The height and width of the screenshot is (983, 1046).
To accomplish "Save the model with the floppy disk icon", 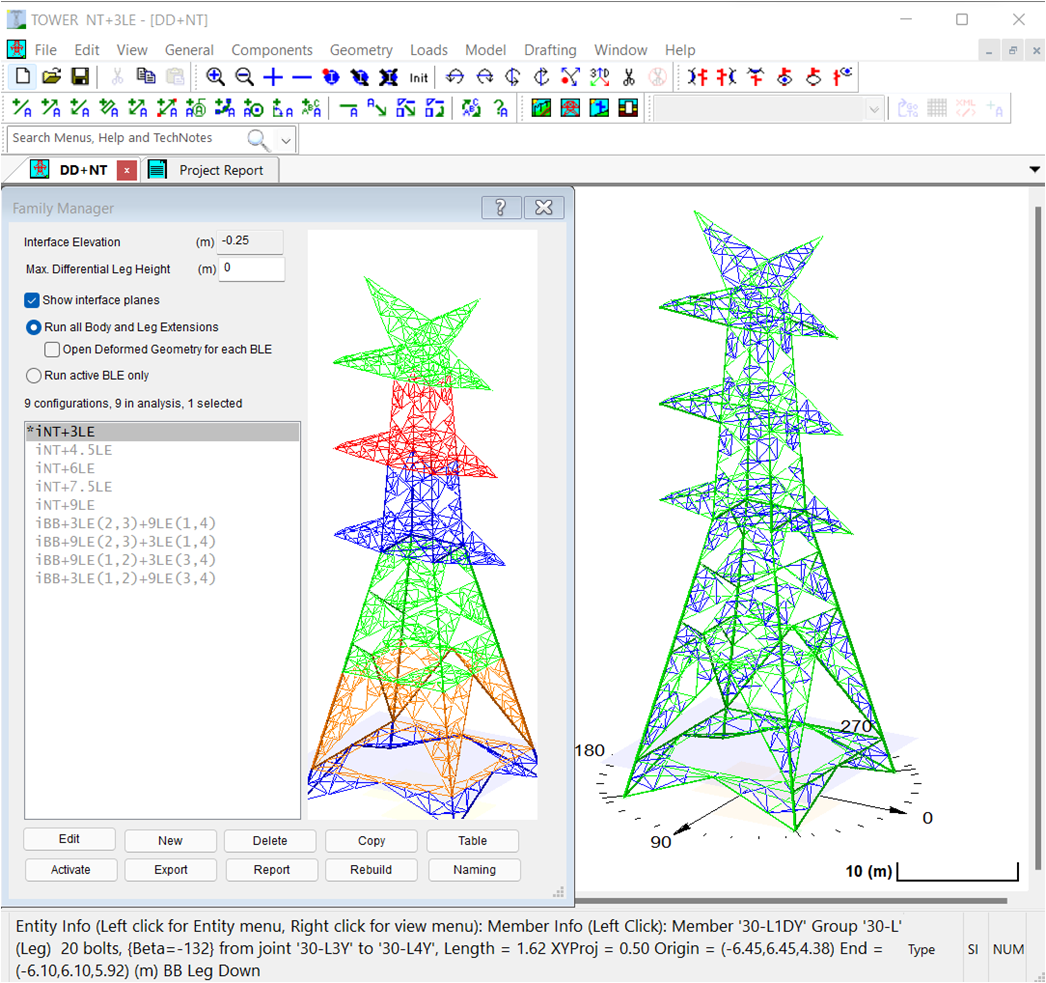I will 80,77.
